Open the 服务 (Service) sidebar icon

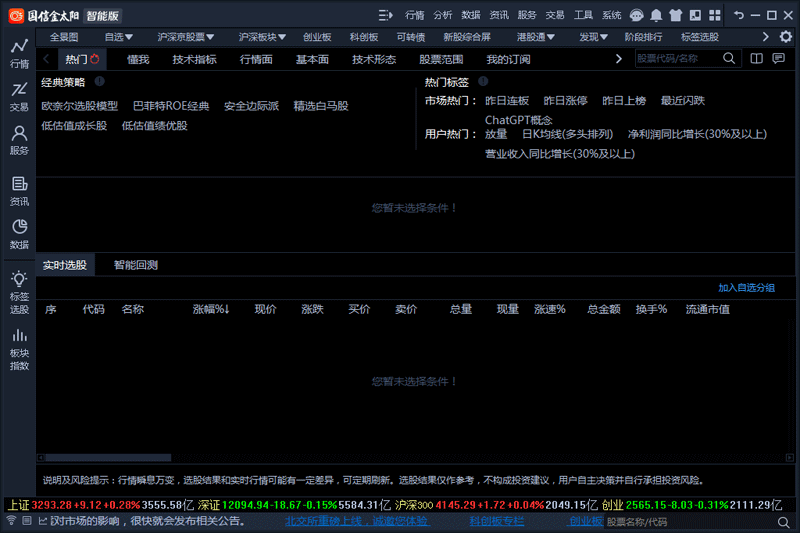click(x=18, y=139)
